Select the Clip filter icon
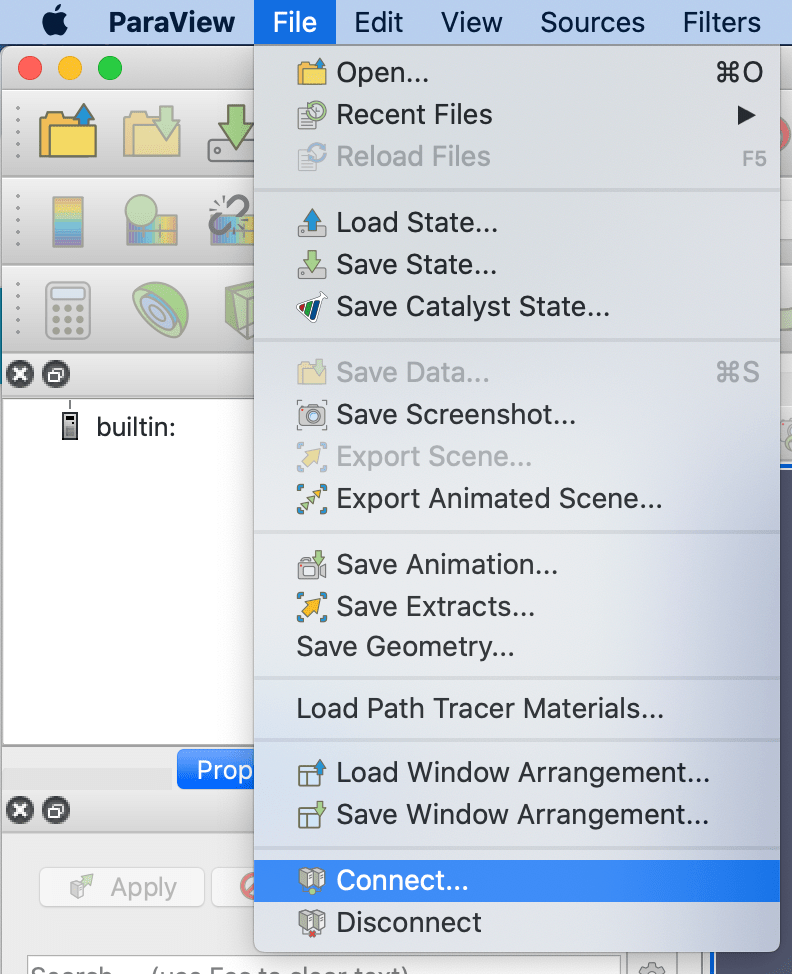The height and width of the screenshot is (974, 792). (x=160, y=307)
